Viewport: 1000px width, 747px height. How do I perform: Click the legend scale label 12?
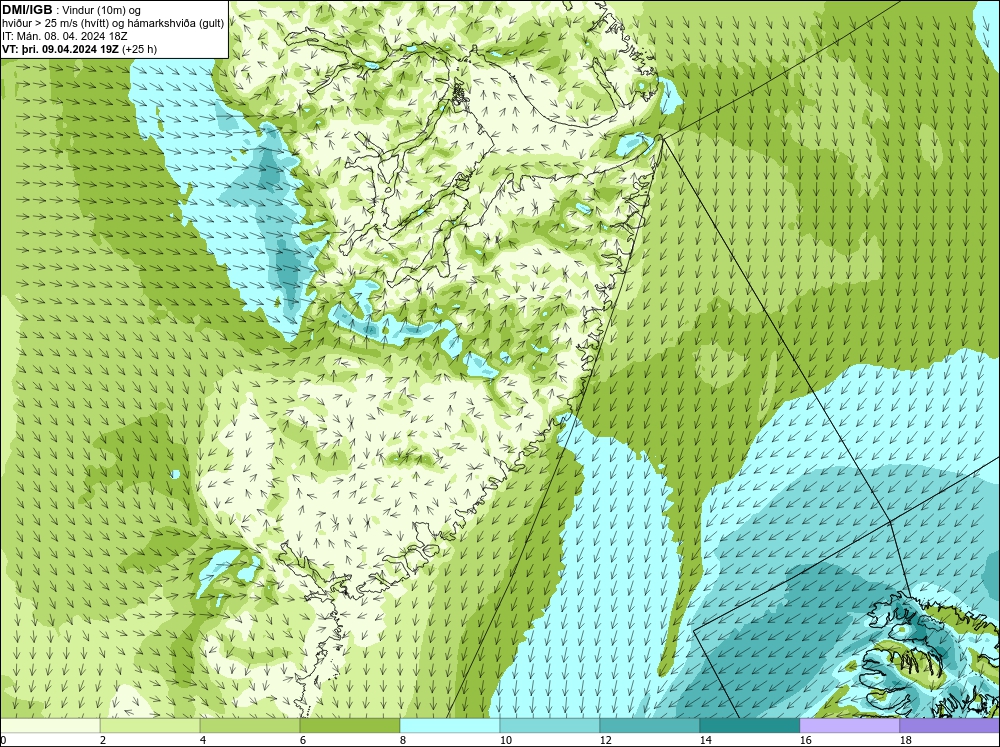605,740
